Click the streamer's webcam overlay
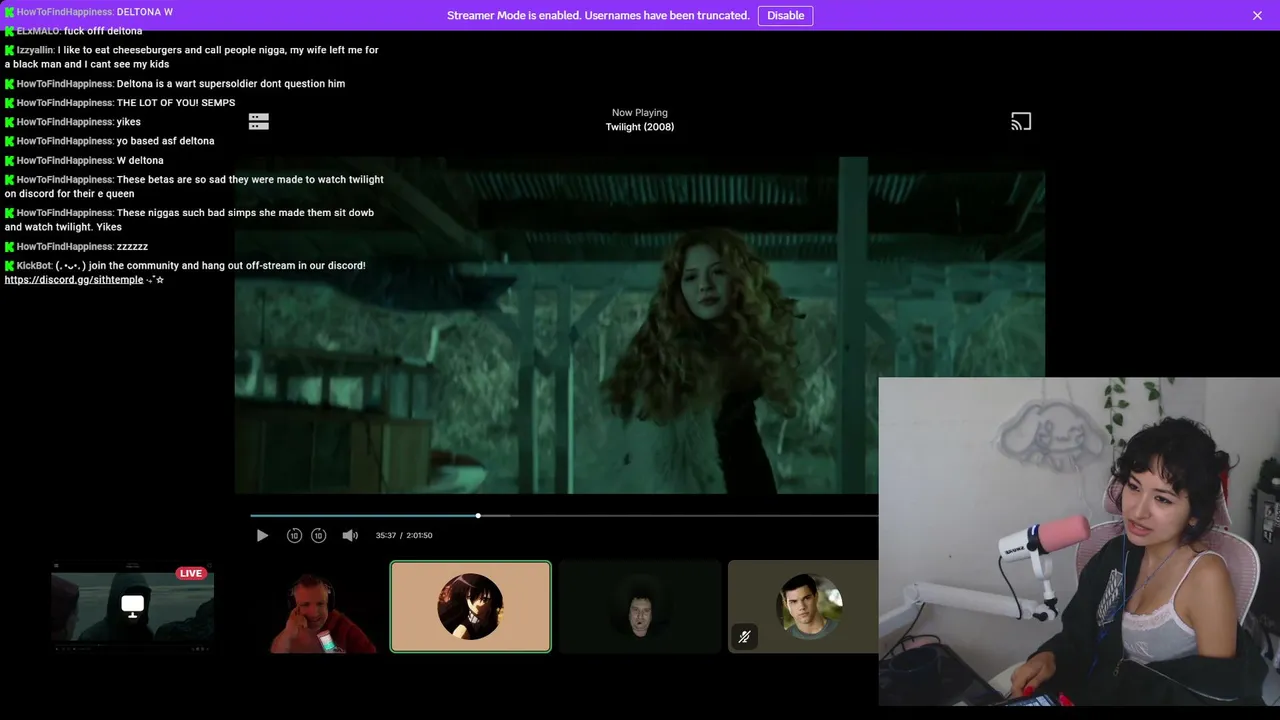 click(1079, 542)
